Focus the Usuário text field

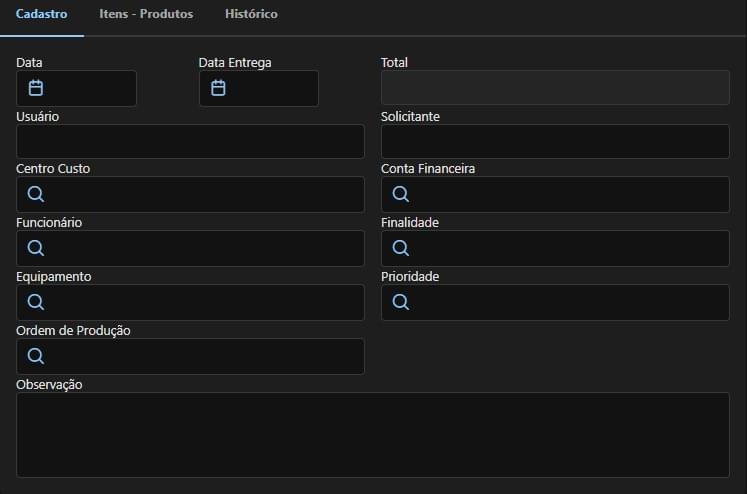[191, 141]
